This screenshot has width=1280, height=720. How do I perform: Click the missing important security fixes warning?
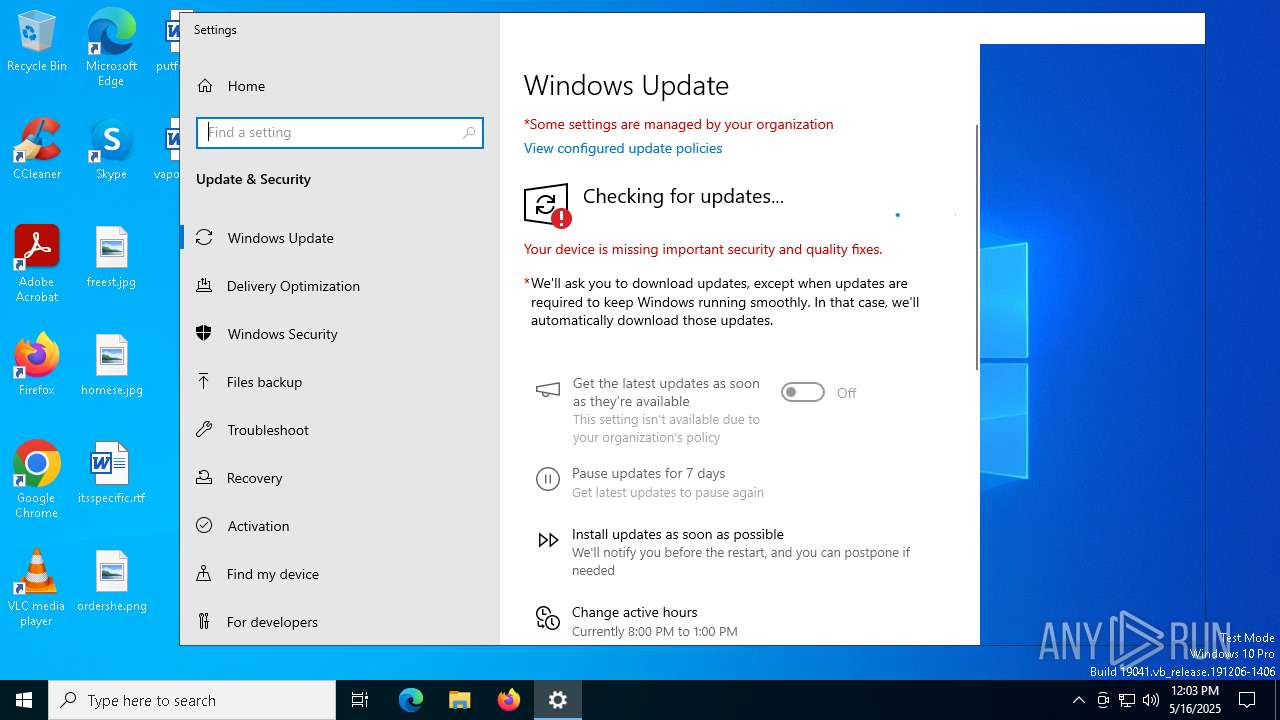(x=703, y=249)
